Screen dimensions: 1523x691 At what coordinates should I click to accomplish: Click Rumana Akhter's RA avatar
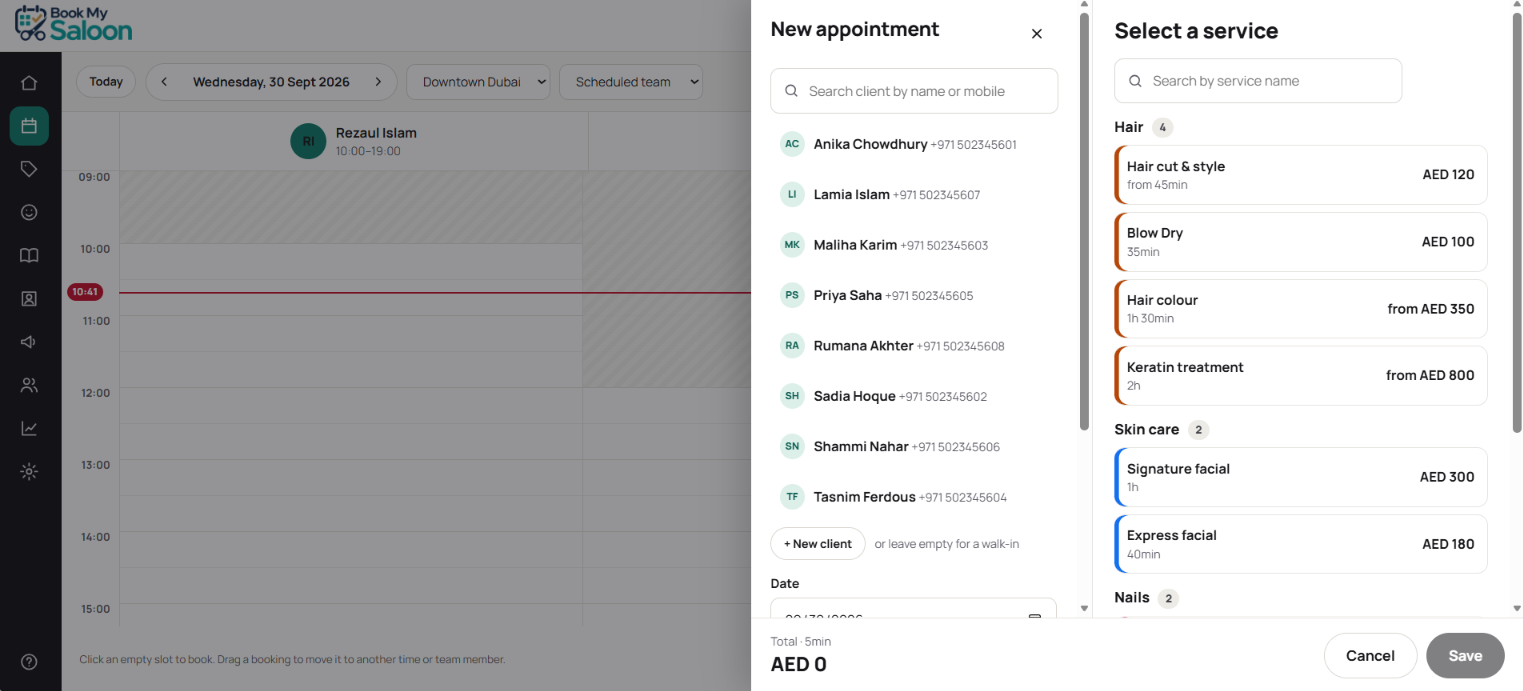coord(792,346)
